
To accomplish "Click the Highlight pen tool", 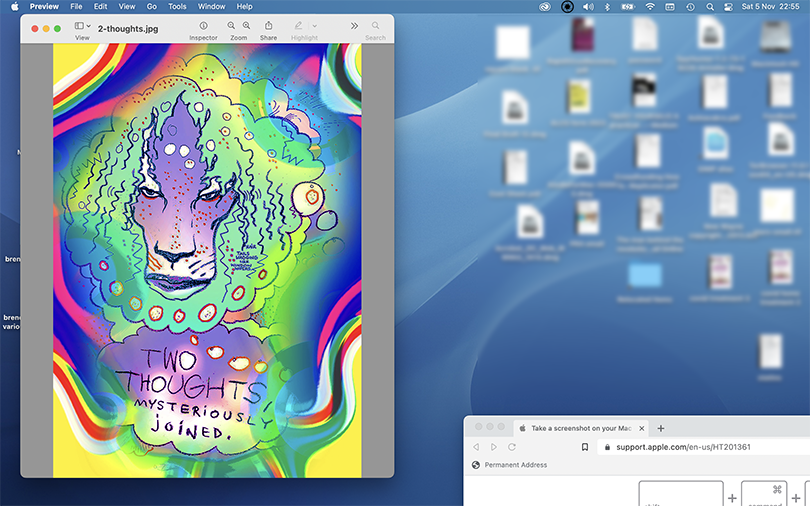I will click(298, 25).
